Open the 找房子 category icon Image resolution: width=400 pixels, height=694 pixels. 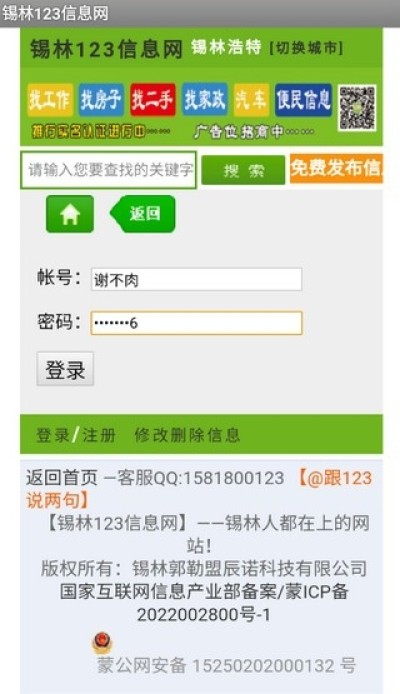click(x=101, y=100)
